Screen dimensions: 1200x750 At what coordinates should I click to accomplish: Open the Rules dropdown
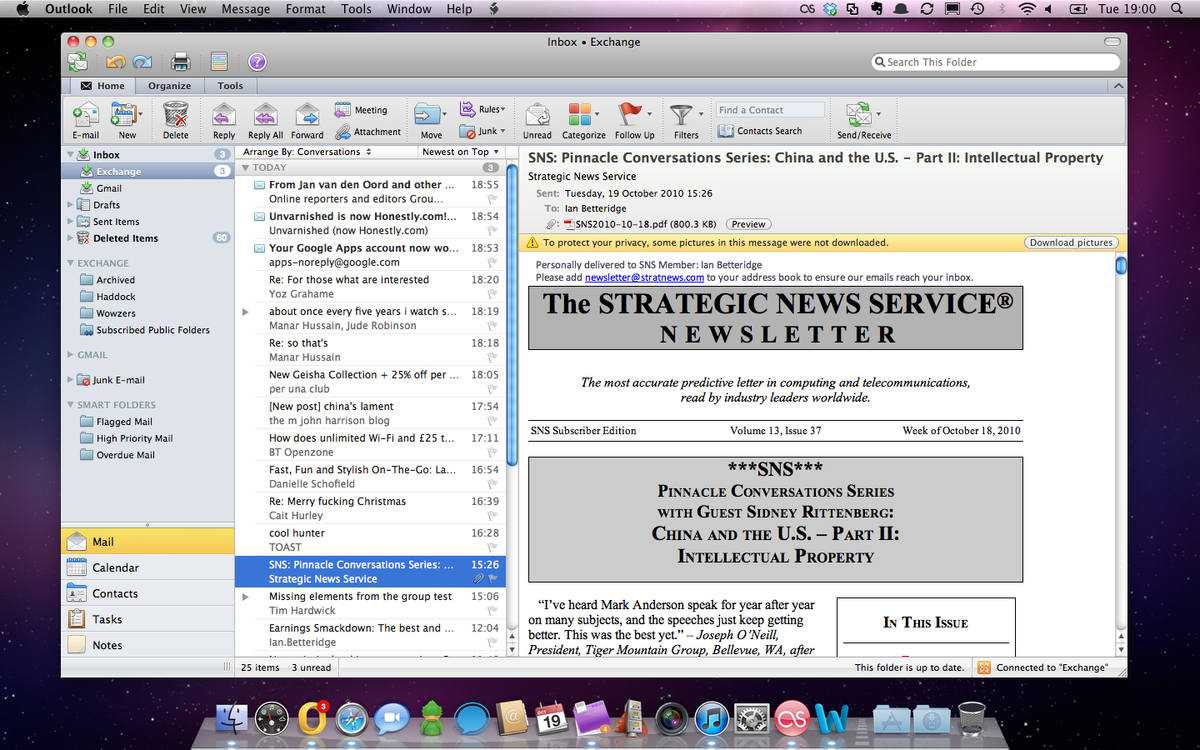[x=482, y=109]
